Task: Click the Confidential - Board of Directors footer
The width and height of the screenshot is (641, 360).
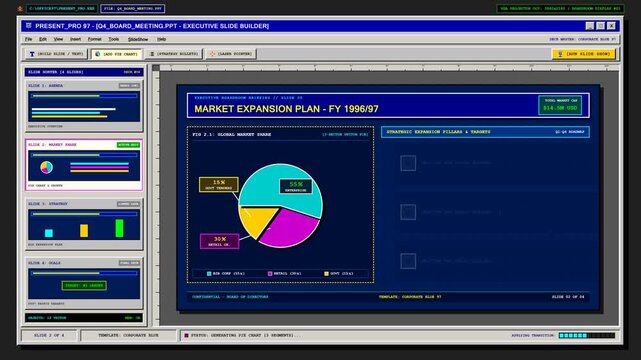Action: 230,297
